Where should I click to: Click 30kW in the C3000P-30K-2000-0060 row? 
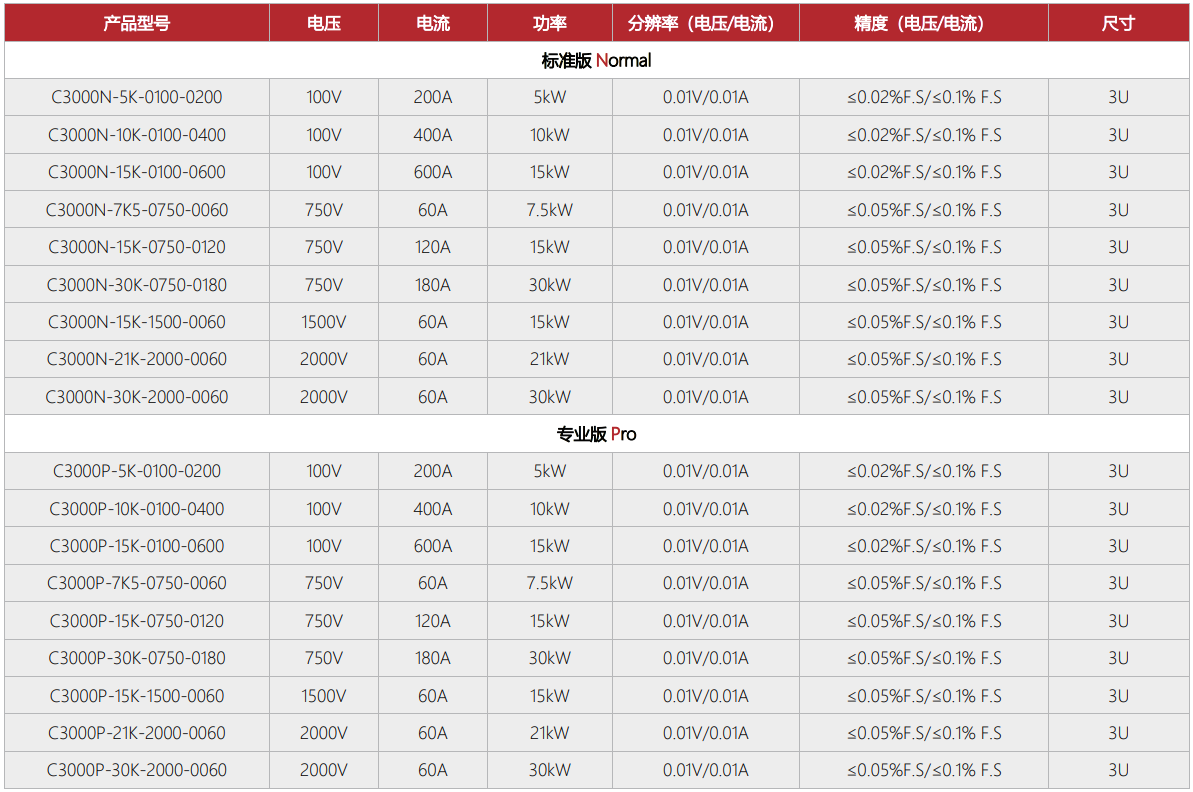549,771
